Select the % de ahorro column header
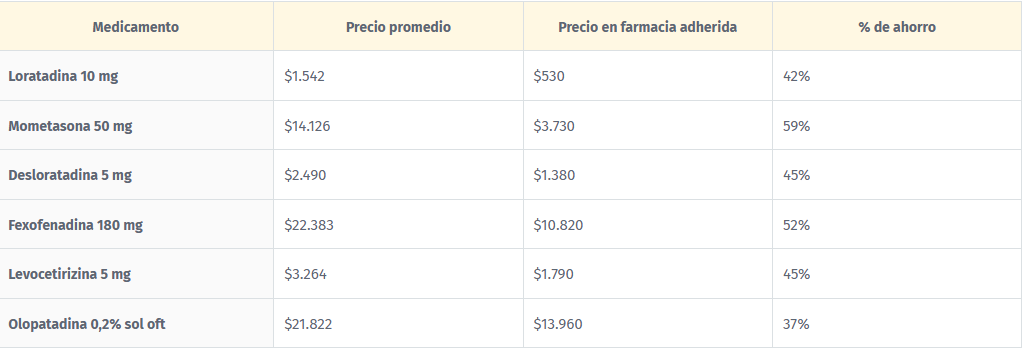Viewport: 1026px width, 360px height. pos(897,27)
